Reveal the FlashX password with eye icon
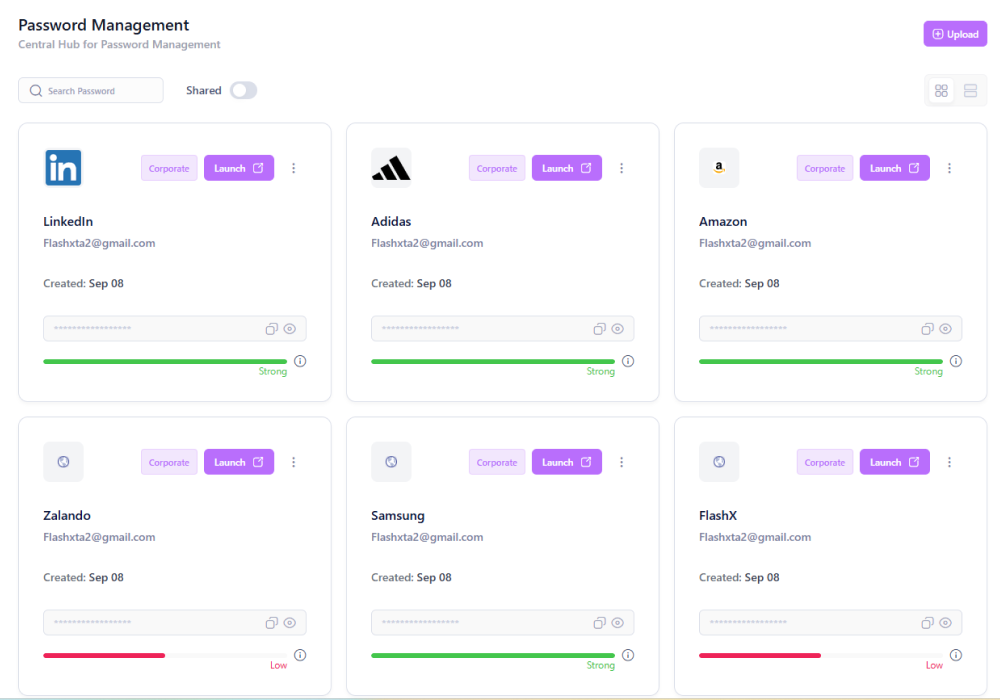The width and height of the screenshot is (1000, 700). coord(945,623)
